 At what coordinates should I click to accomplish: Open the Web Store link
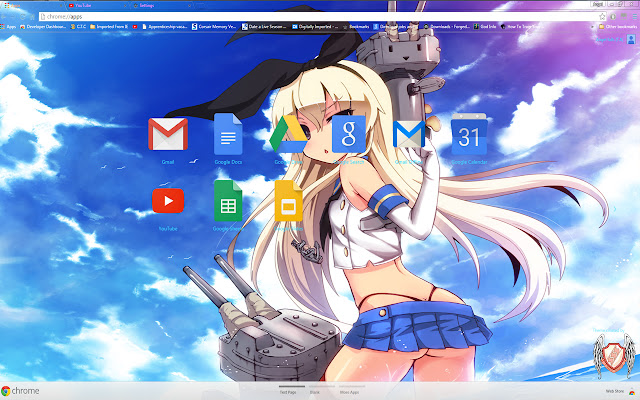[x=612, y=392]
